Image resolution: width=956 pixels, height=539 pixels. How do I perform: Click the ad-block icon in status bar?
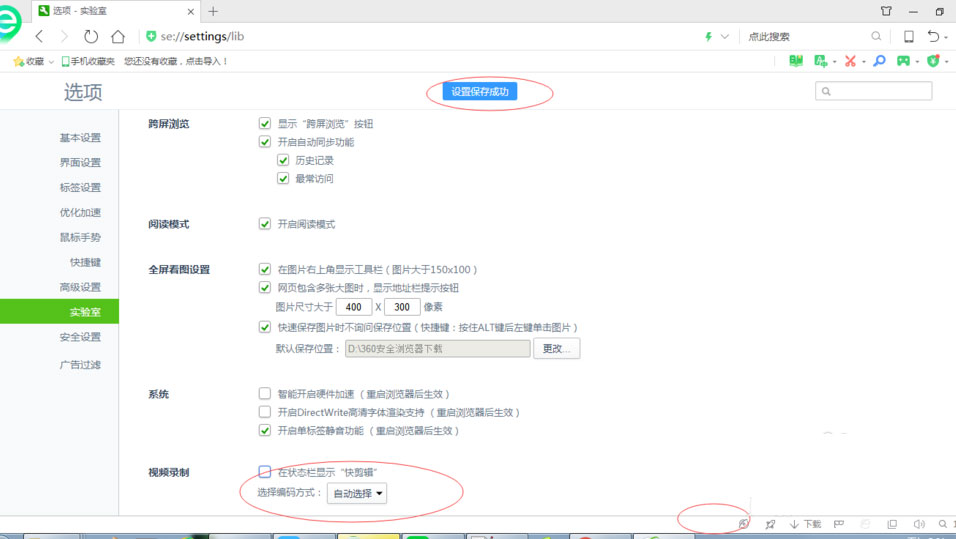pyautogui.click(x=743, y=524)
